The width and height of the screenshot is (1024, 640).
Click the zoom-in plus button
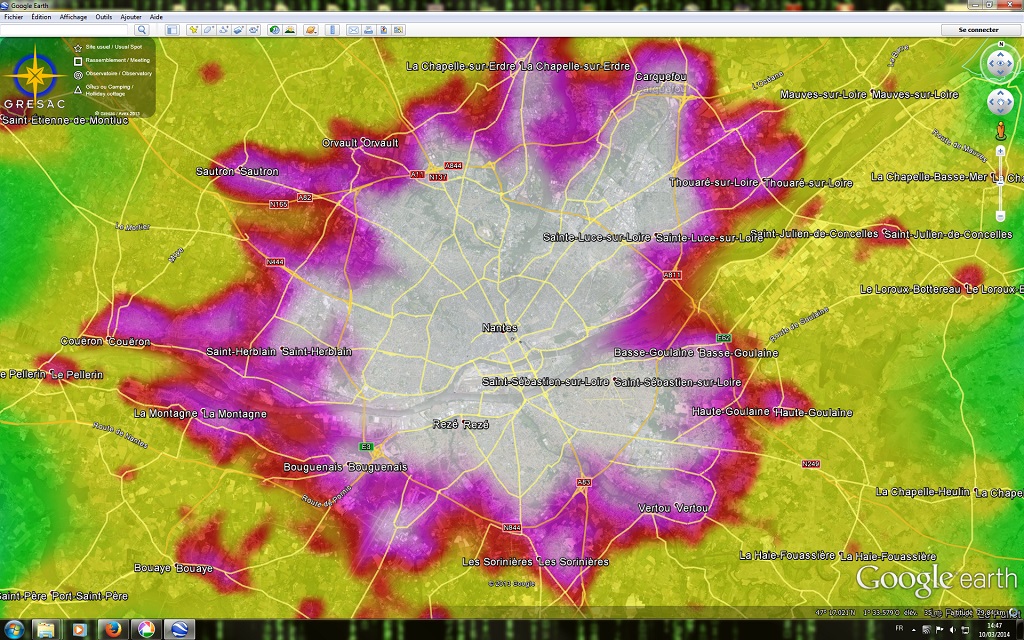tap(1000, 151)
